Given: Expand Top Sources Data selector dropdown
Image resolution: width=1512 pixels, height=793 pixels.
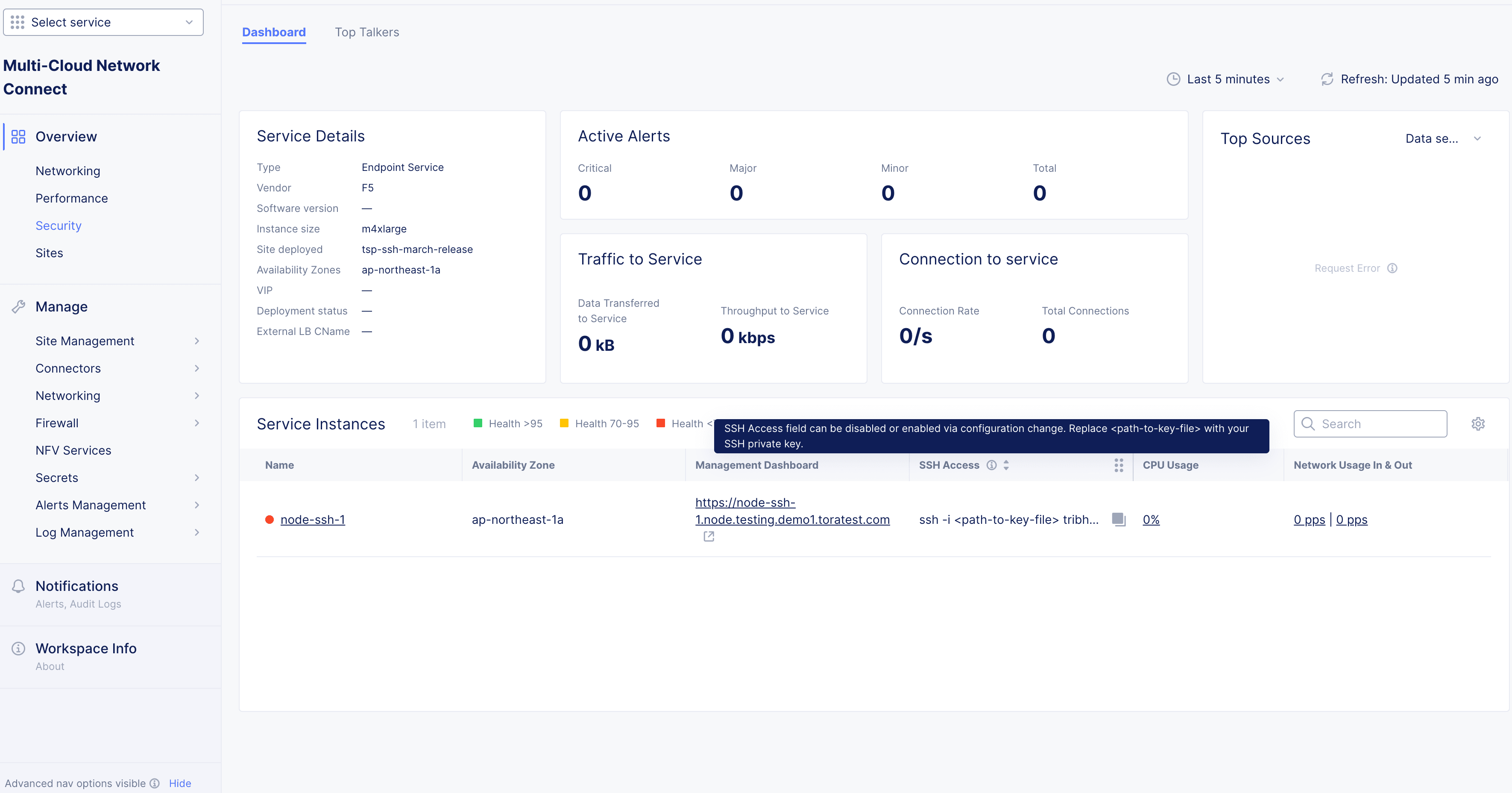Looking at the screenshot, I should pyautogui.click(x=1443, y=138).
